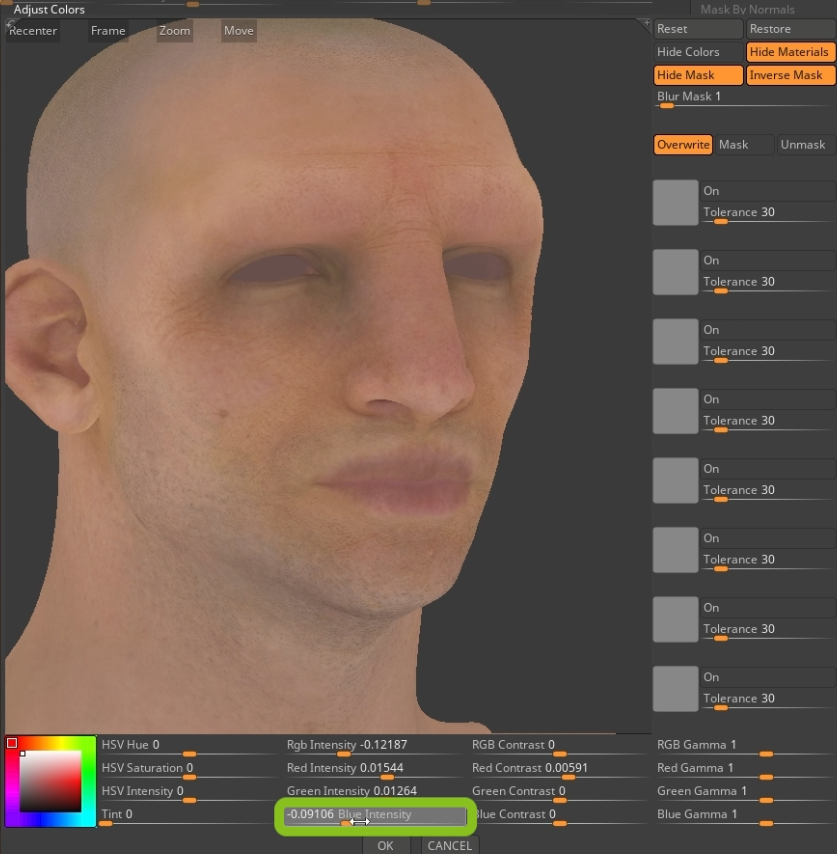Reset all color adjustments

698,29
